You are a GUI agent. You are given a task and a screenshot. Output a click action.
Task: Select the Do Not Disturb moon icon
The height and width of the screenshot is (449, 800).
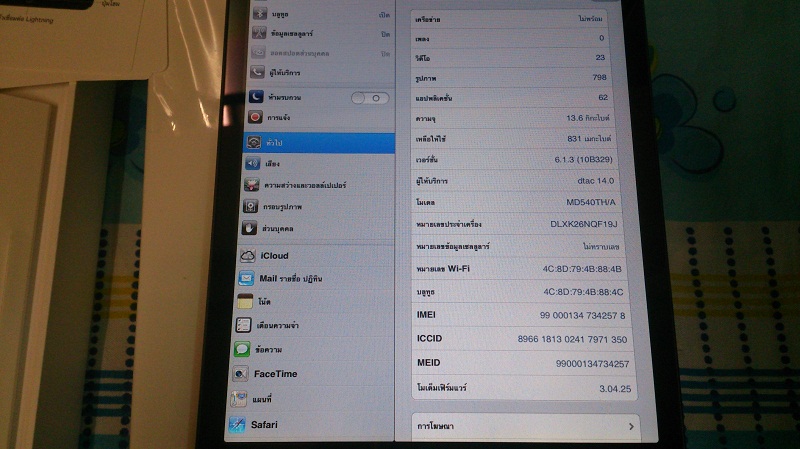click(x=256, y=96)
